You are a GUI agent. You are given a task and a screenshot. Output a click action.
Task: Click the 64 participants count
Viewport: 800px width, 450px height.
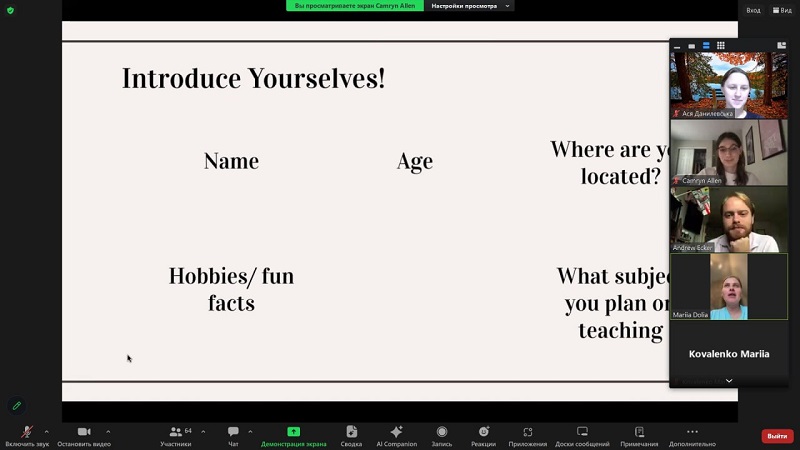coord(188,431)
